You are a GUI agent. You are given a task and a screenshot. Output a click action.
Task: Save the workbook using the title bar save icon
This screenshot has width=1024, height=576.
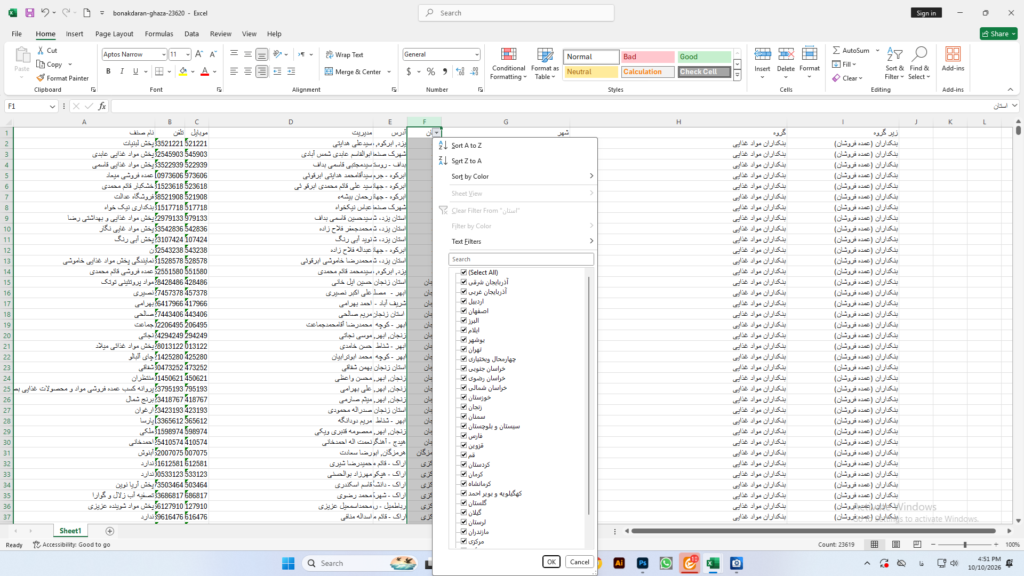point(29,13)
